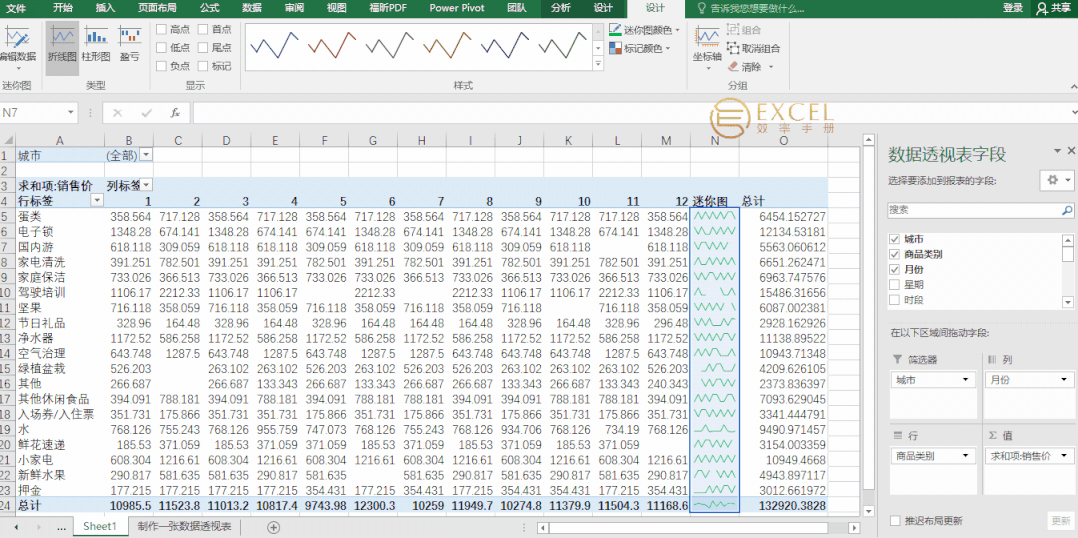Screen dimensions: 1078x538
Task: Select the Win/Loss (盈亏) sparkline type
Action: point(129,43)
